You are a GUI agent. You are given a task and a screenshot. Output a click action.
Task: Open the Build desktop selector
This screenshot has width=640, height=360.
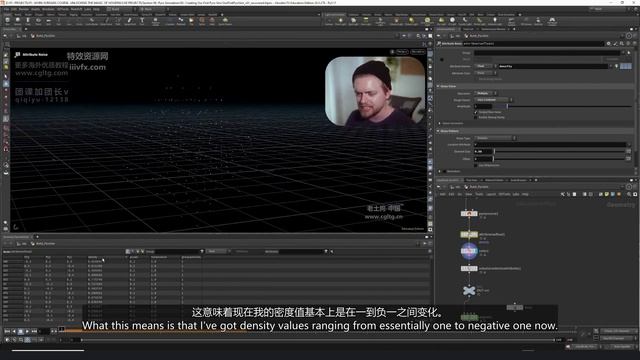pyautogui.click(x=120, y=9)
